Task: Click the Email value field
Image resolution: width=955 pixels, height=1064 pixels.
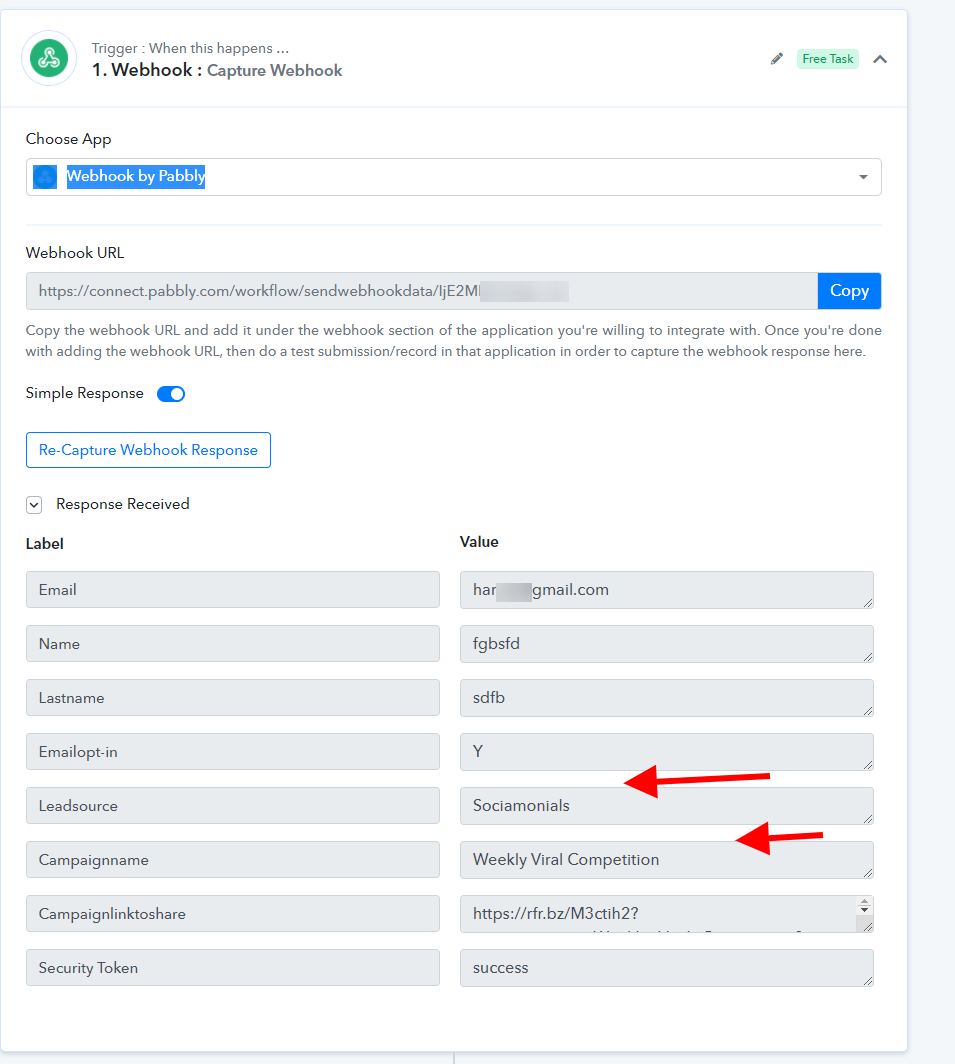Action: point(667,590)
